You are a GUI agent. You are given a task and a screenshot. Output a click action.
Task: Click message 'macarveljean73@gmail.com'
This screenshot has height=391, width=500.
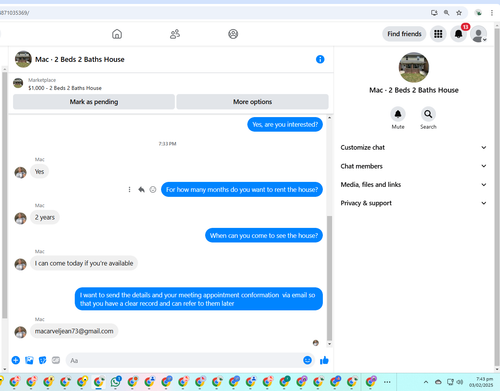pos(74,331)
